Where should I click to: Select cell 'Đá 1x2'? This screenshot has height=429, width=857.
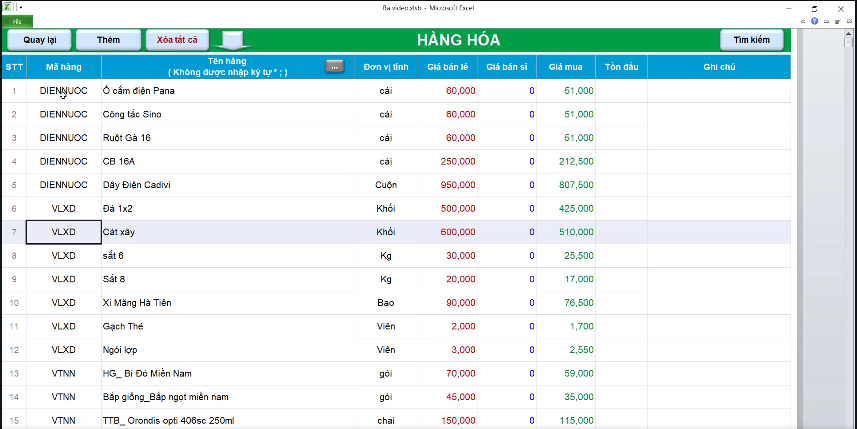(228, 208)
